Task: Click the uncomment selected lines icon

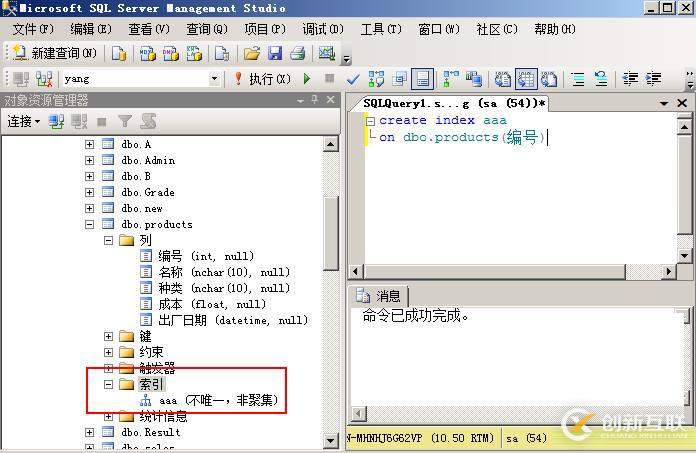Action: (x=601, y=79)
